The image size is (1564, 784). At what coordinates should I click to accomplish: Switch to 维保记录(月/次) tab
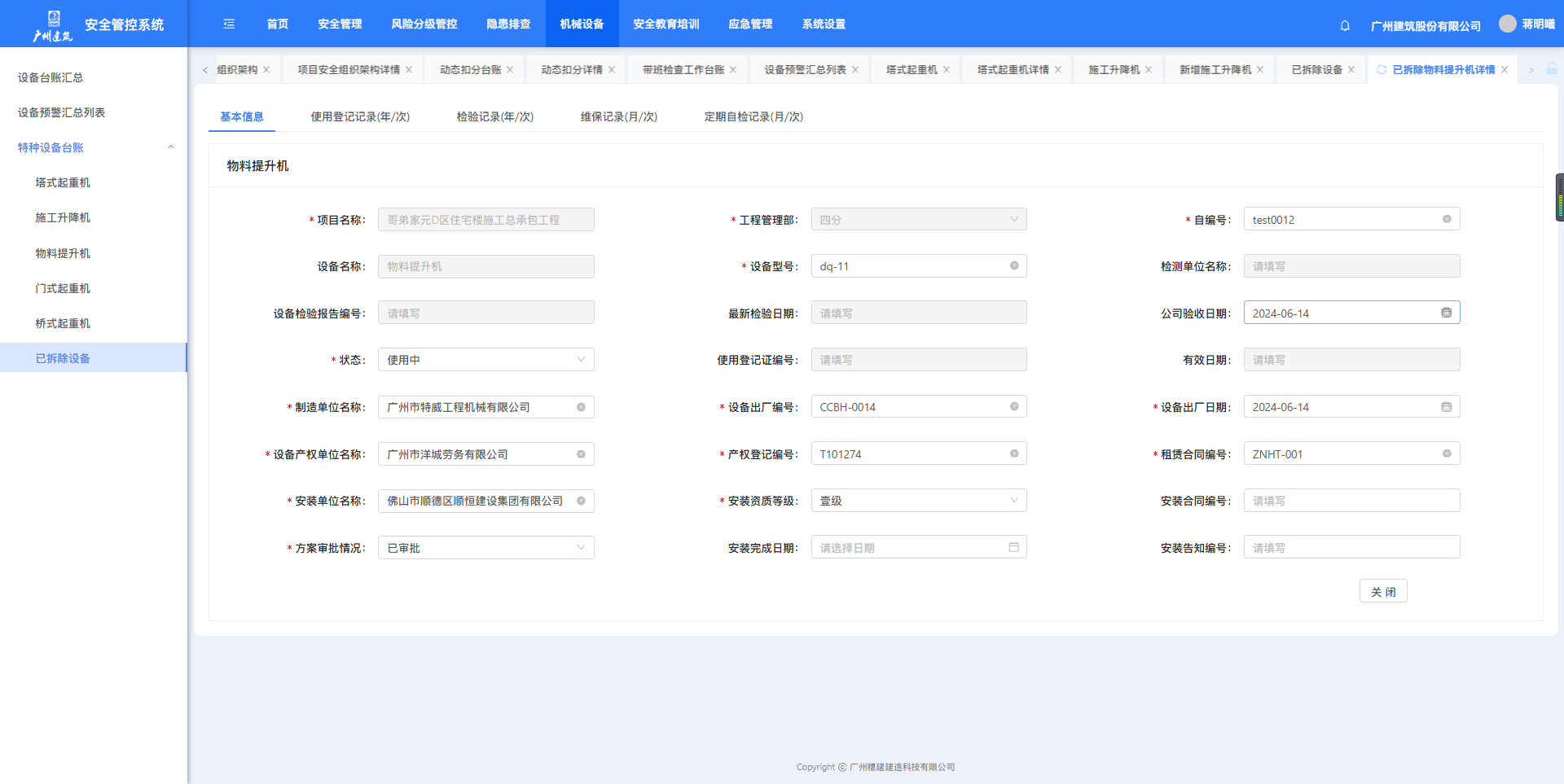618,116
